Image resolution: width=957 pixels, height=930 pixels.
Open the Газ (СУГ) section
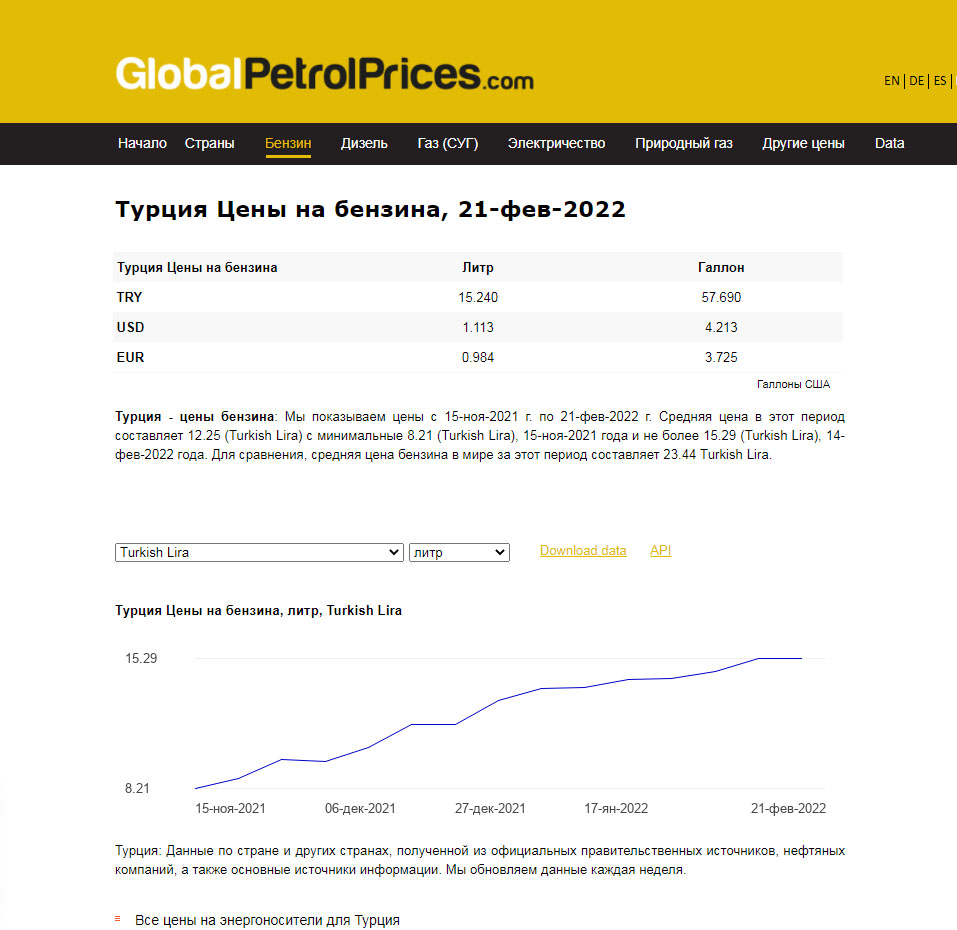(448, 143)
